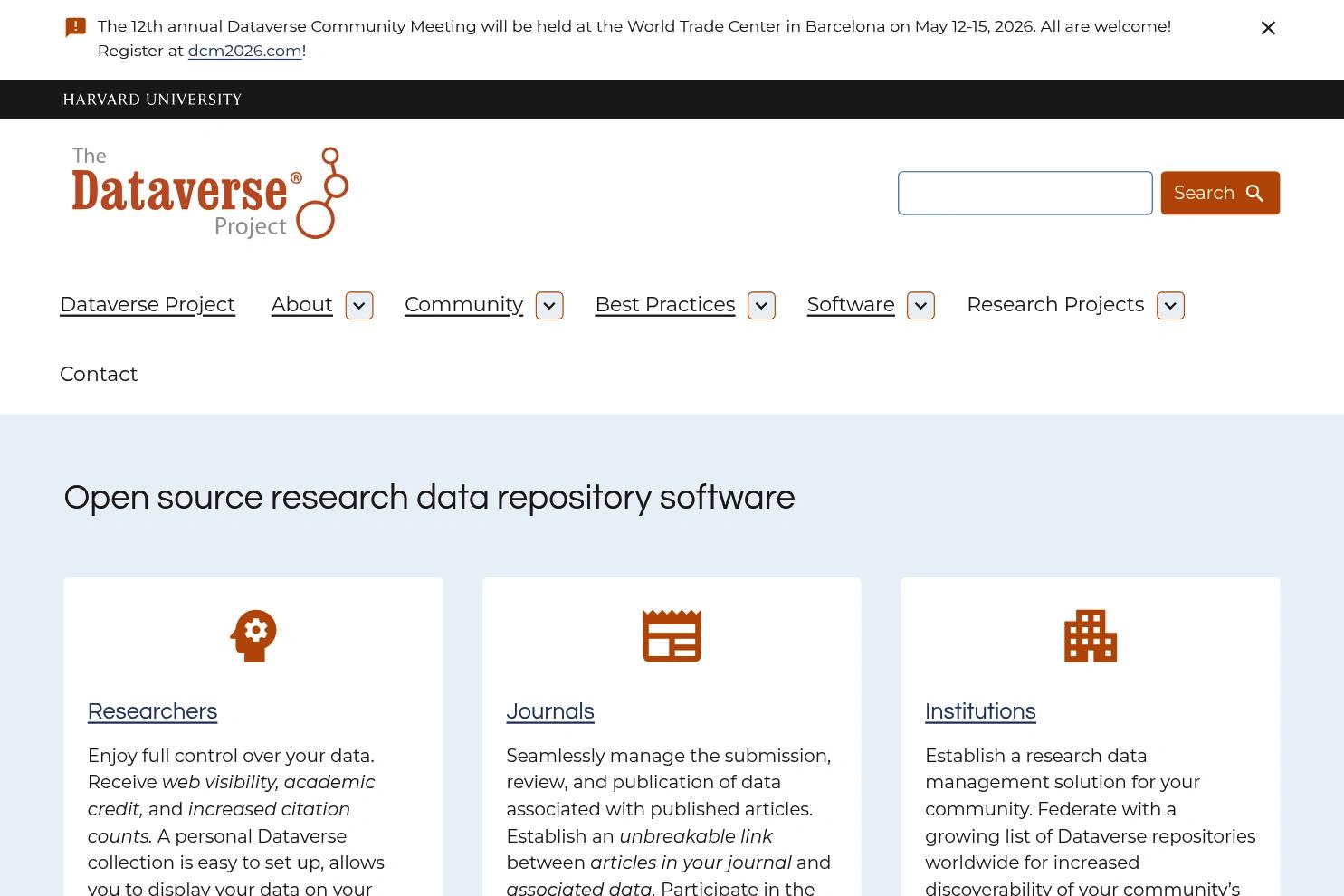Click the orange Search button
The height and width of the screenshot is (896, 1344).
tap(1220, 193)
